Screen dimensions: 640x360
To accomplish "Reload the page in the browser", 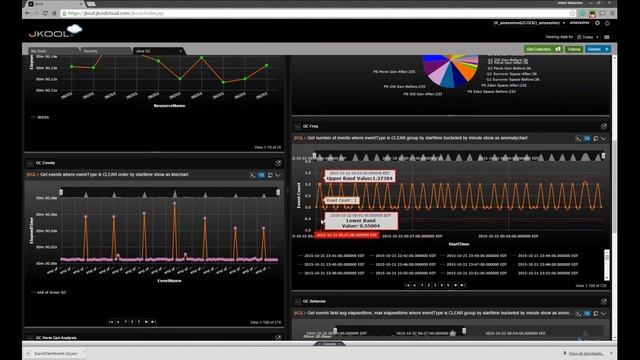I will (x=45, y=13).
